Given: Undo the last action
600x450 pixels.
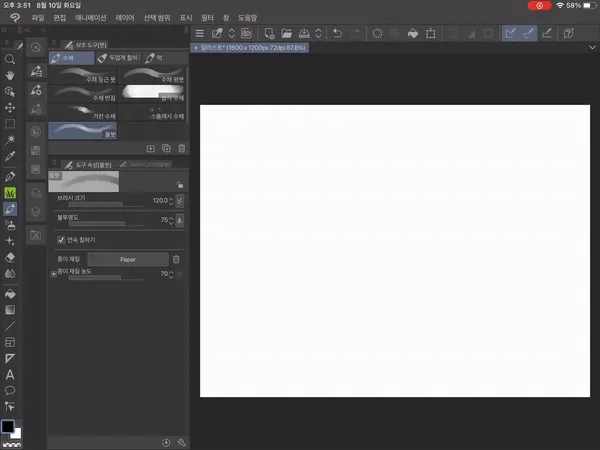Looking at the screenshot, I should tap(337, 33).
